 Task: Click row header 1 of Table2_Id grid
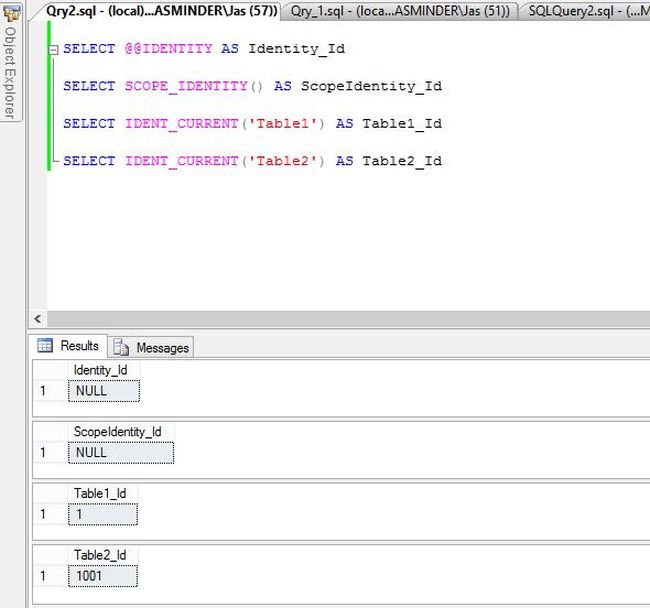click(x=50, y=576)
